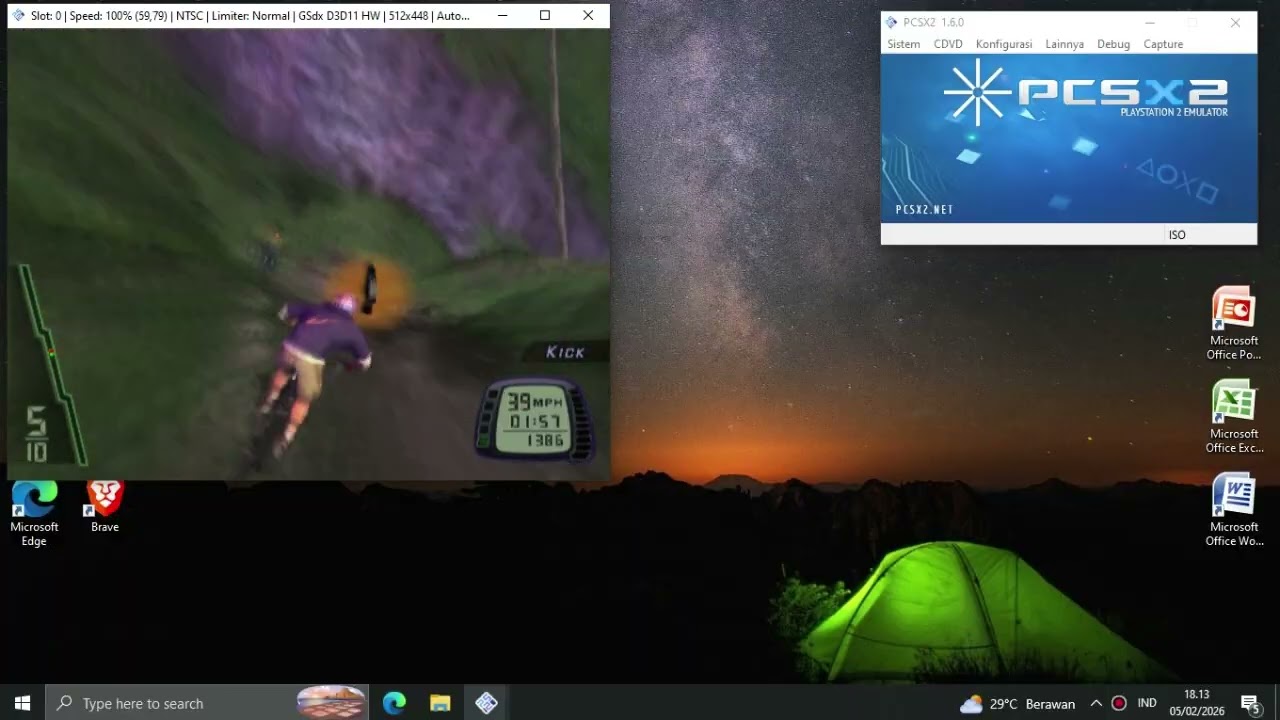The height and width of the screenshot is (720, 1280).
Task: Open File Explorer from the taskbar
Action: pos(440,703)
